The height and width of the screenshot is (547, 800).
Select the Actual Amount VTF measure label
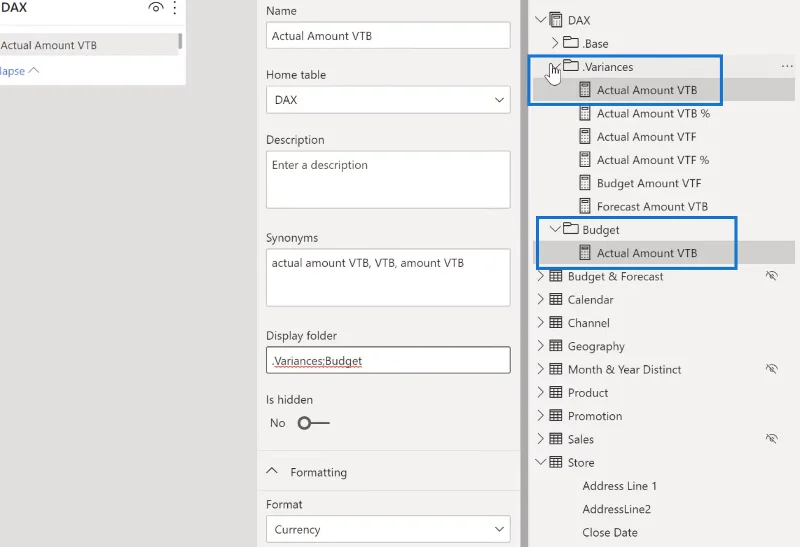pos(646,137)
